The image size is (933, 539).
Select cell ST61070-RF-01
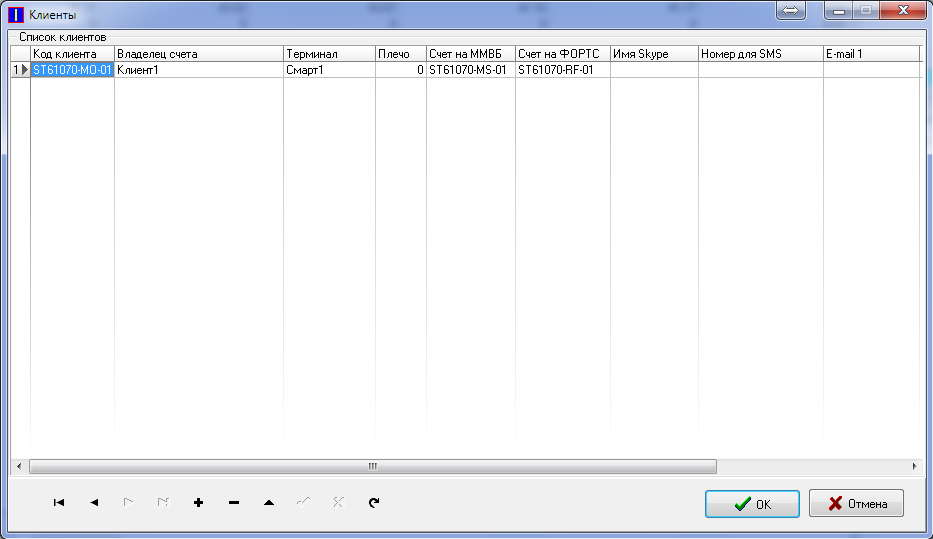[563, 70]
